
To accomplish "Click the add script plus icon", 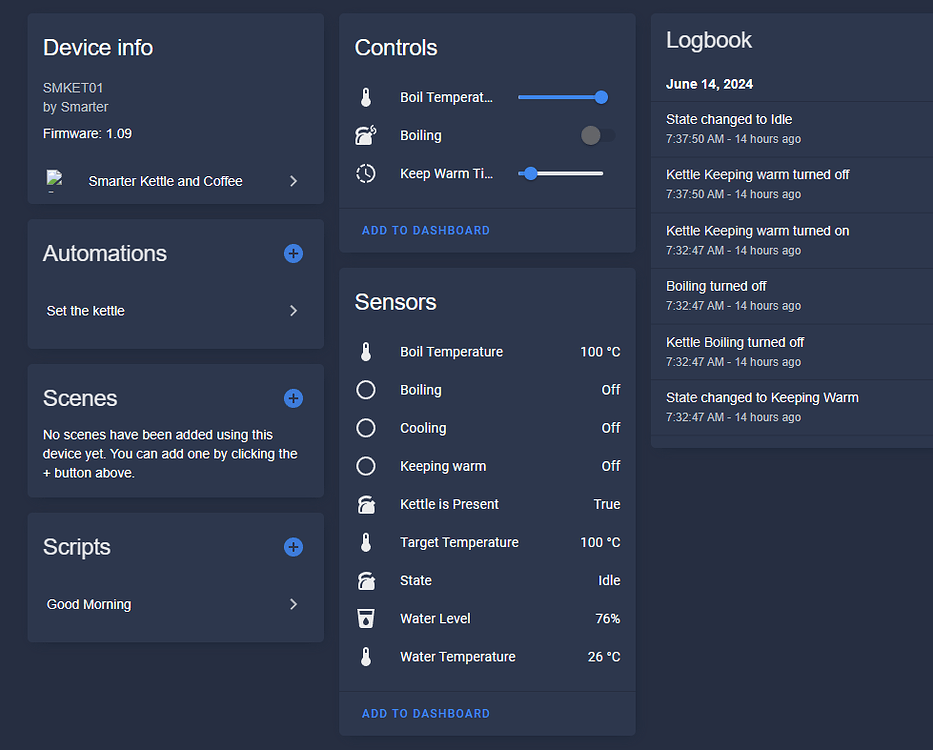I will [293, 547].
